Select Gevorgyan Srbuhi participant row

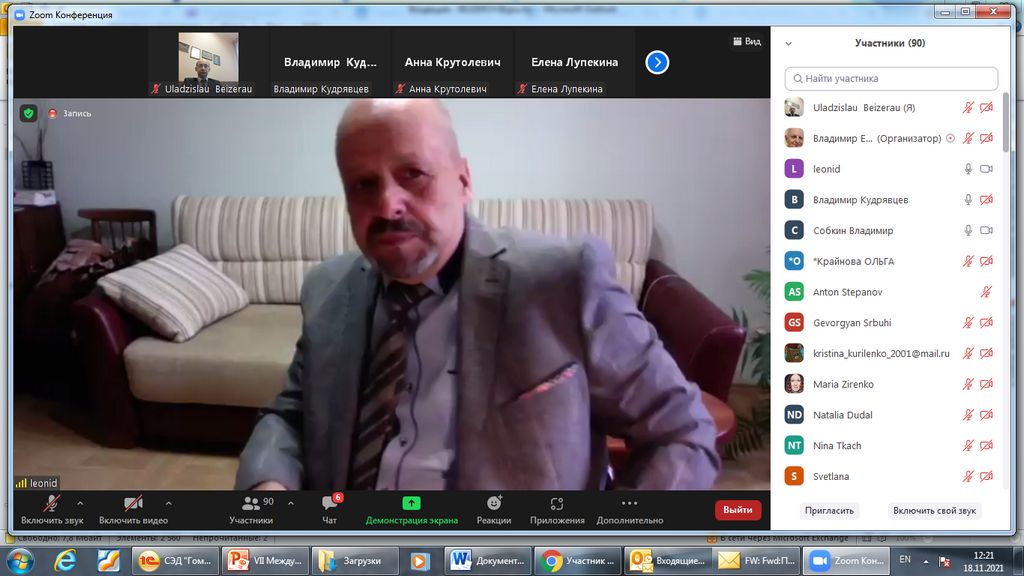pos(891,323)
